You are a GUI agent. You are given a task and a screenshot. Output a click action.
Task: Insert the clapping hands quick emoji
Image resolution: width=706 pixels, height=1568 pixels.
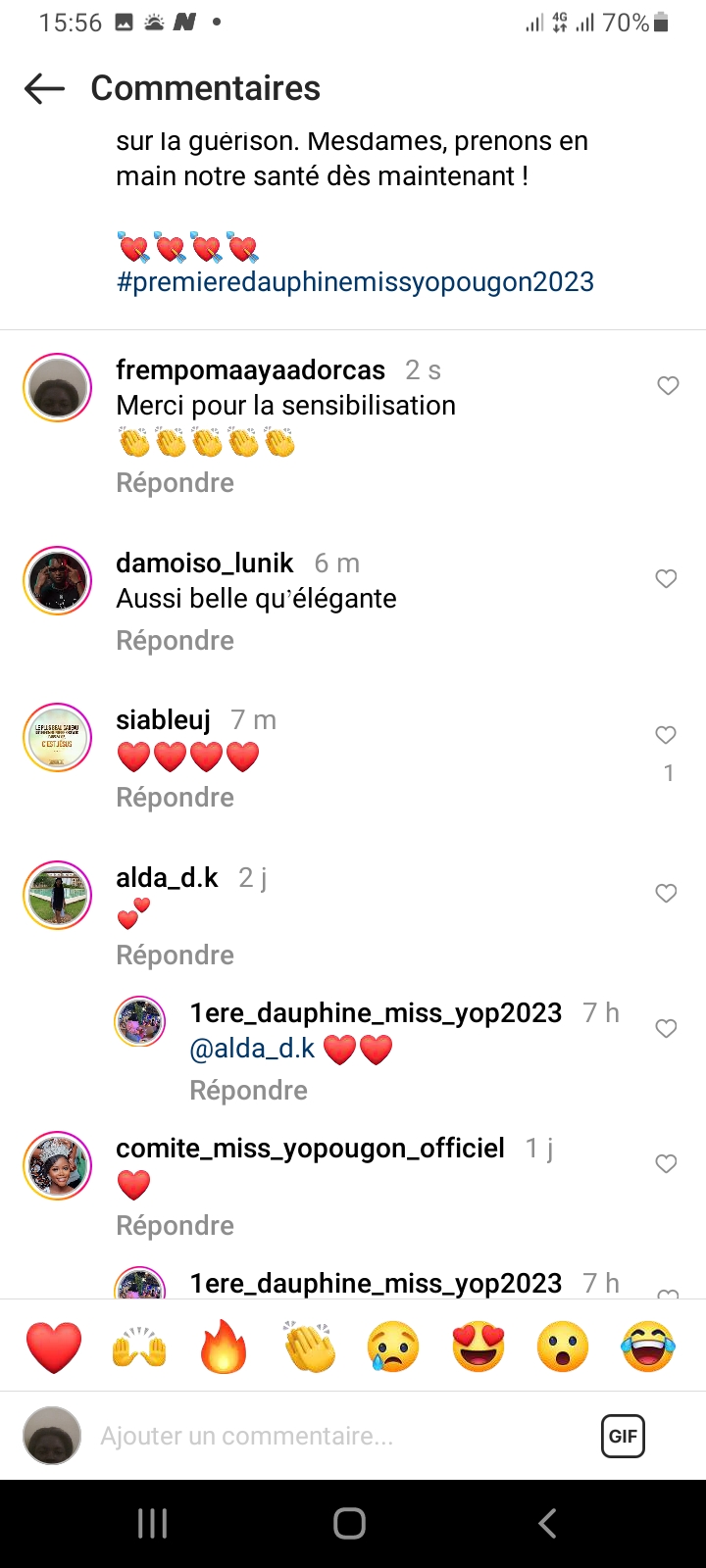coord(309,1347)
